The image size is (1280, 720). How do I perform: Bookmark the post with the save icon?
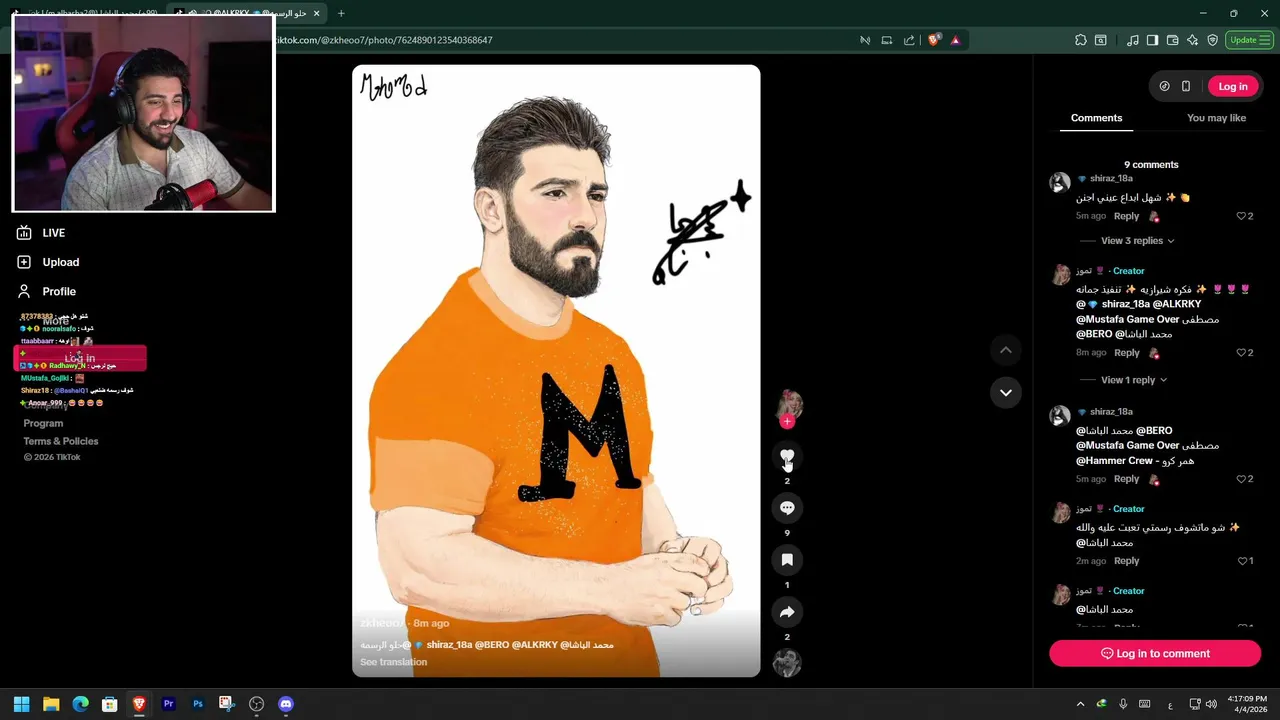[787, 560]
